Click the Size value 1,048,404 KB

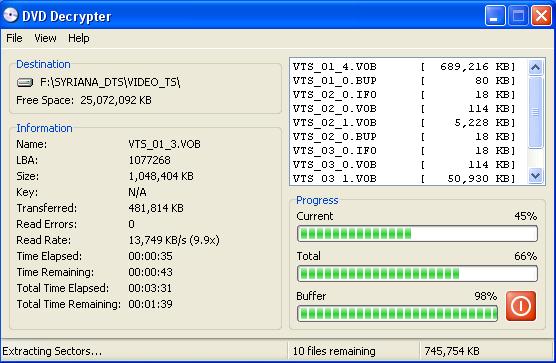(x=161, y=176)
